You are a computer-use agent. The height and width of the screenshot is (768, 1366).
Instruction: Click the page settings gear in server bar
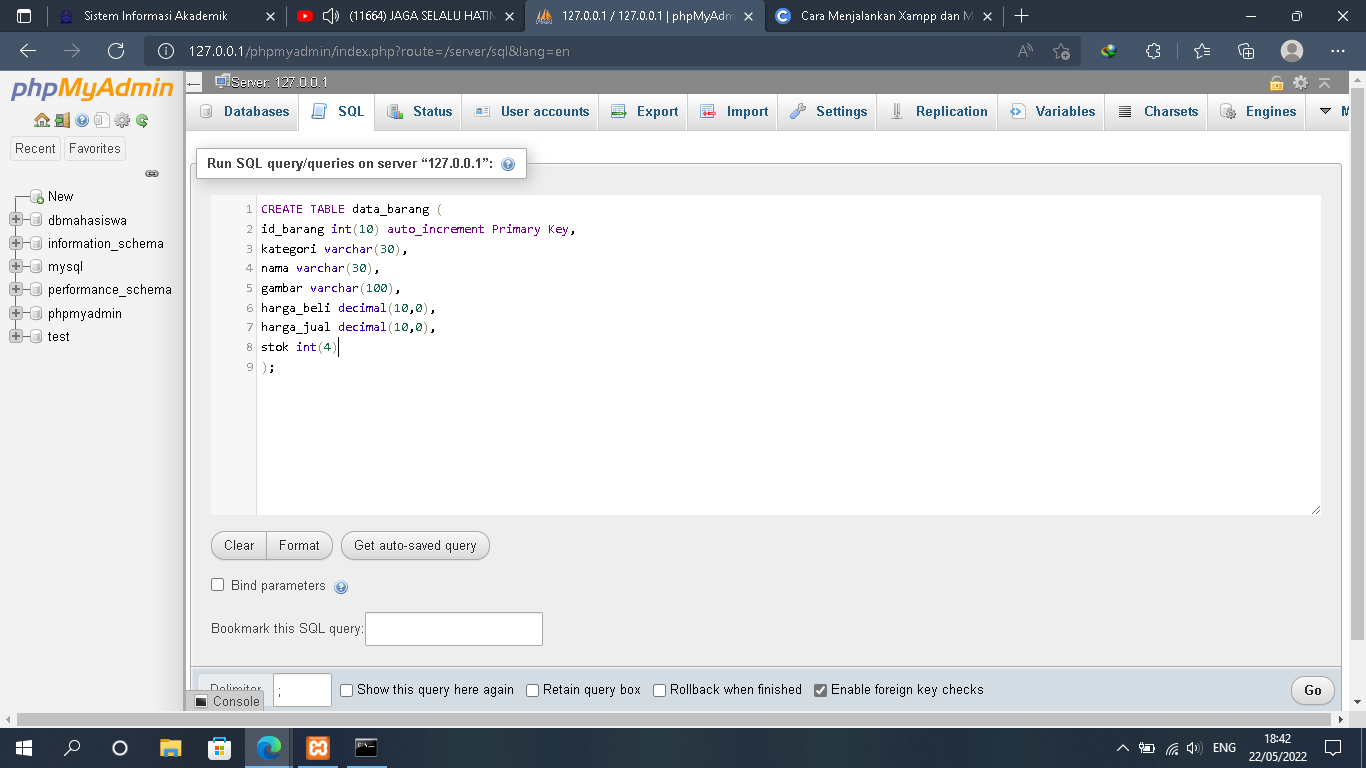[1300, 83]
